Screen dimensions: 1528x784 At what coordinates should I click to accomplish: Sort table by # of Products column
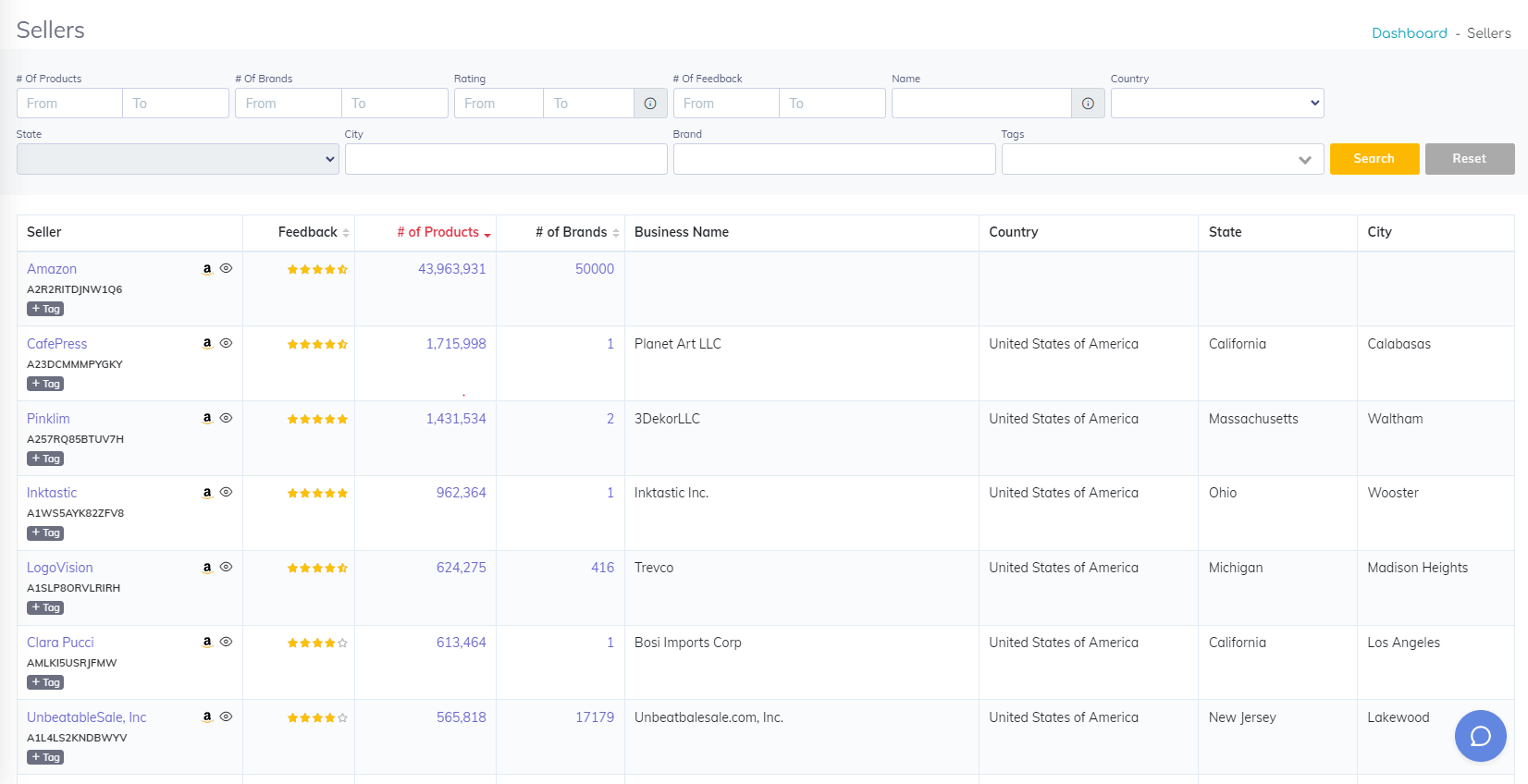(444, 232)
